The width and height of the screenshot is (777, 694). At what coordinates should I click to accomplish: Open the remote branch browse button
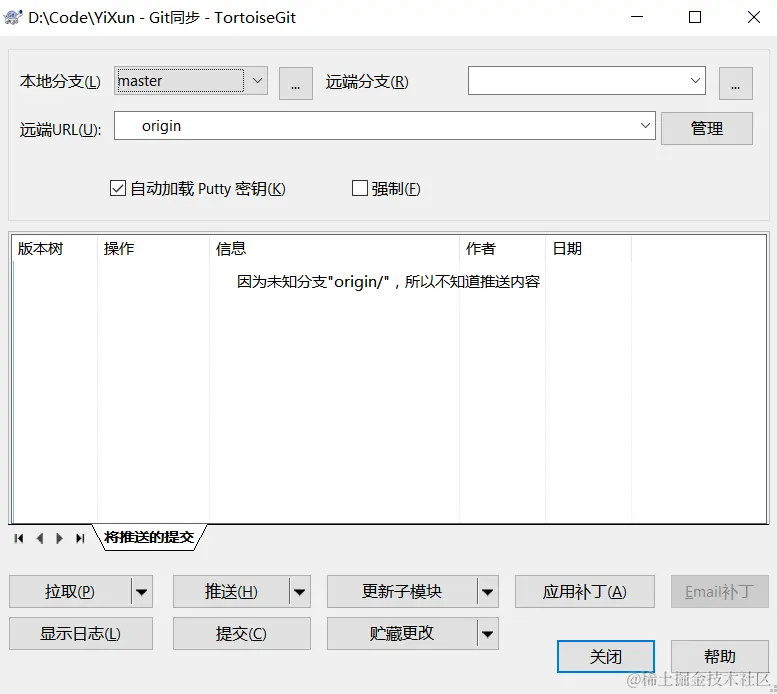[736, 83]
